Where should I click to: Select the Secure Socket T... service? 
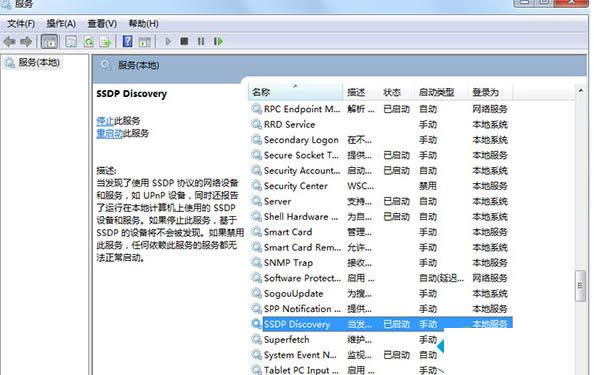[381, 155]
